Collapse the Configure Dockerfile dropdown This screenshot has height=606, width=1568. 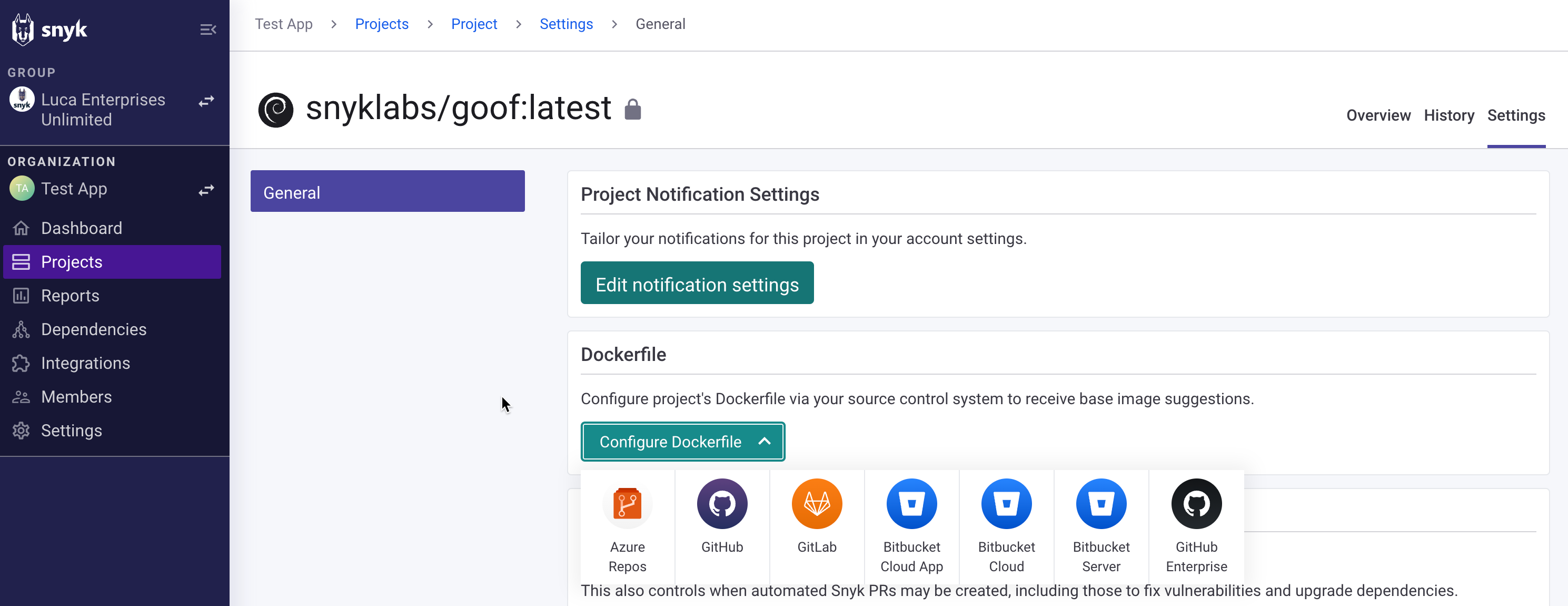(682, 442)
